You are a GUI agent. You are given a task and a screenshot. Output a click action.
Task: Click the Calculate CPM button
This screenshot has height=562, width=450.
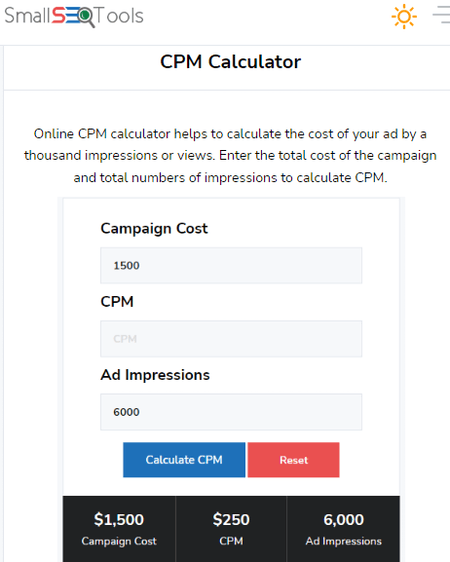pos(184,460)
